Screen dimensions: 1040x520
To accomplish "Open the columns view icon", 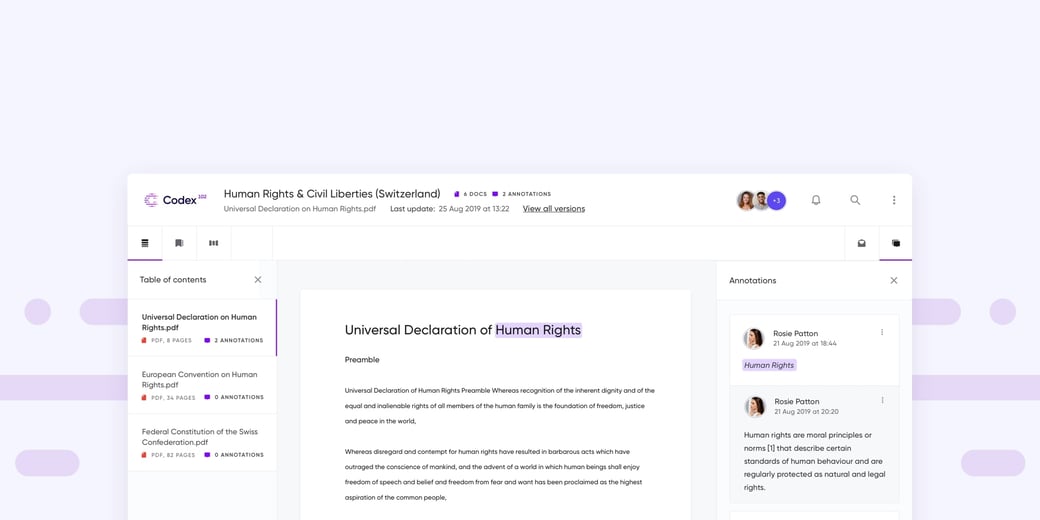I will point(213,243).
